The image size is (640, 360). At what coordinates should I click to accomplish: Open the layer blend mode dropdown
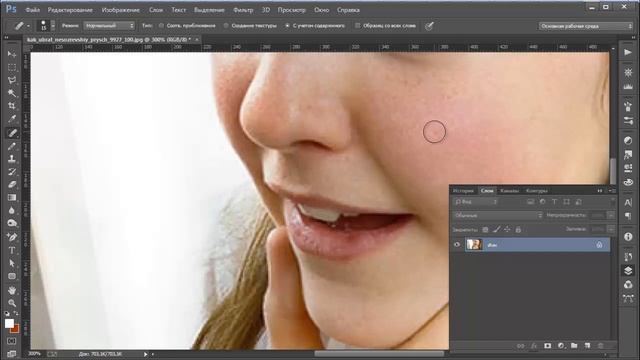(x=498, y=216)
